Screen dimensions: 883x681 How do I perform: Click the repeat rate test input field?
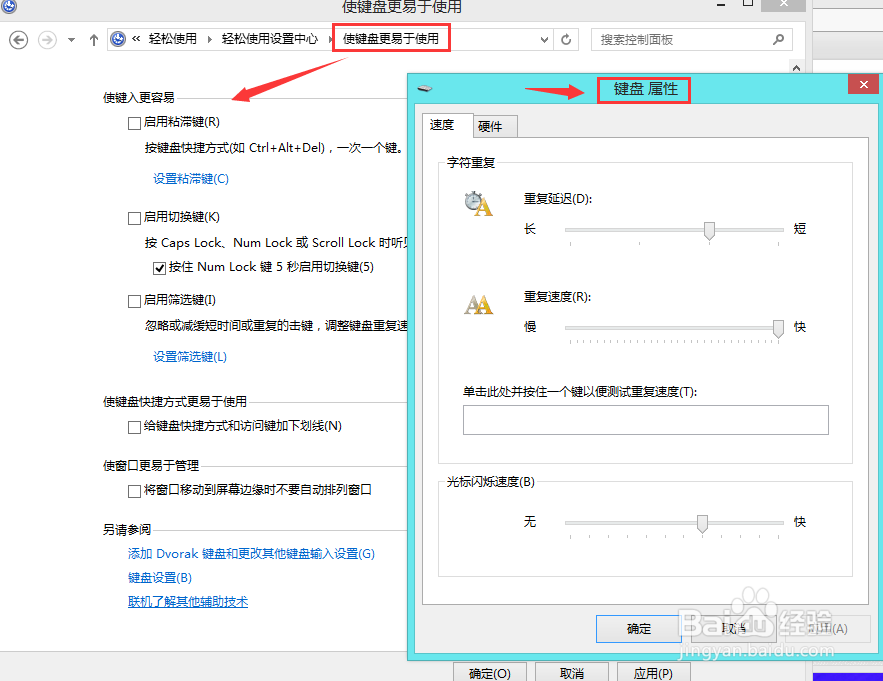point(645,419)
